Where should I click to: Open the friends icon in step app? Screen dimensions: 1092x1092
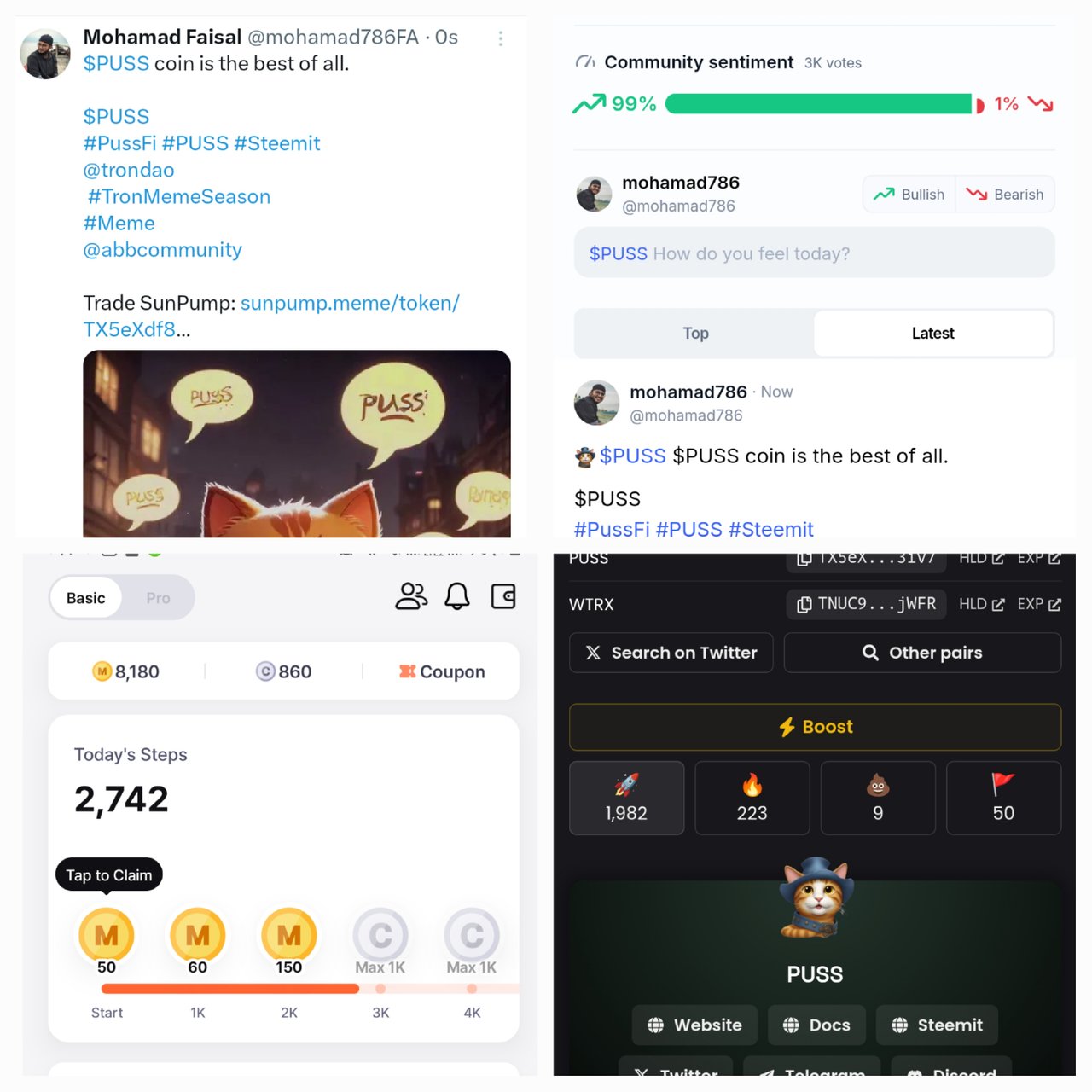(411, 596)
